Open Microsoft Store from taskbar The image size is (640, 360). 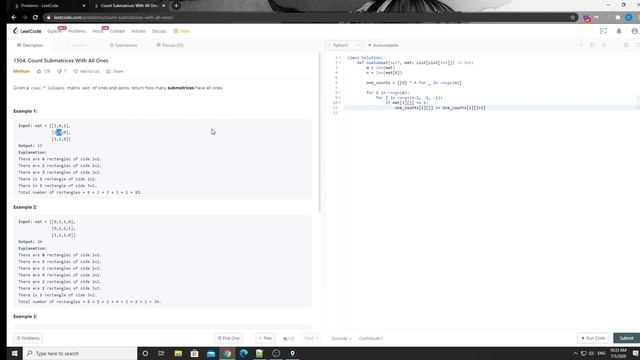194,353
